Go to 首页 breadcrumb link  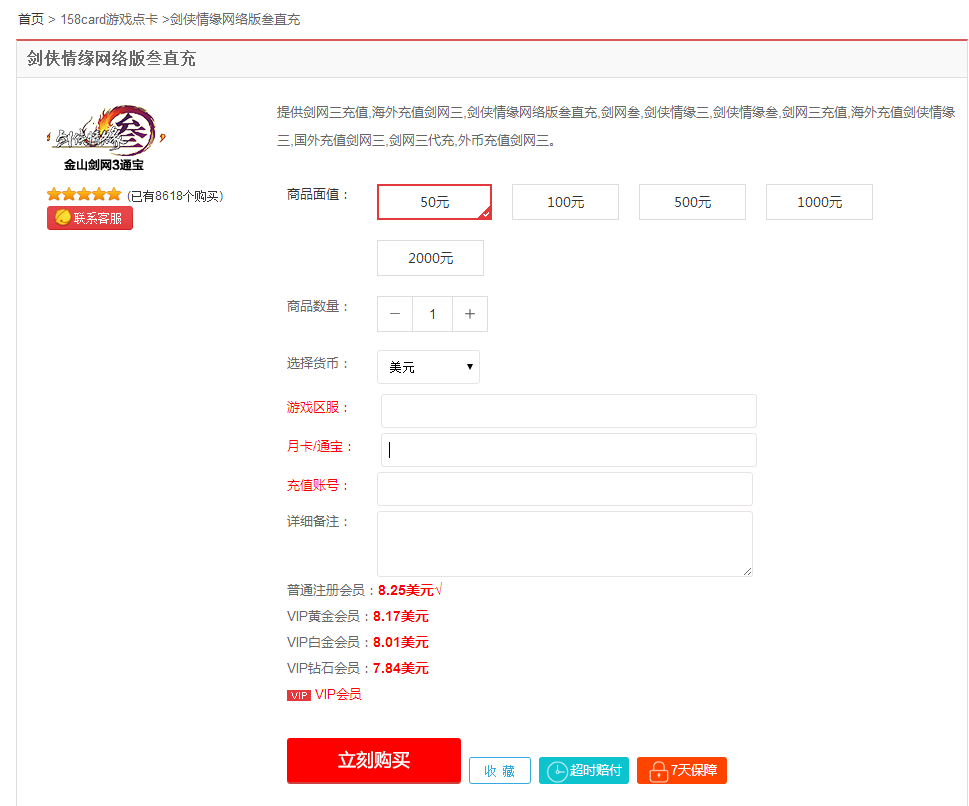click(x=31, y=19)
